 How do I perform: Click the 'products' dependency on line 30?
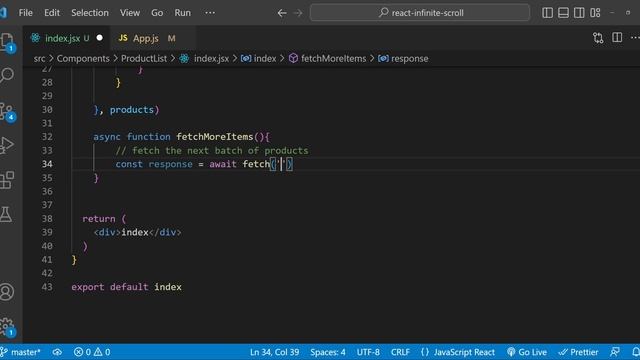coord(131,110)
